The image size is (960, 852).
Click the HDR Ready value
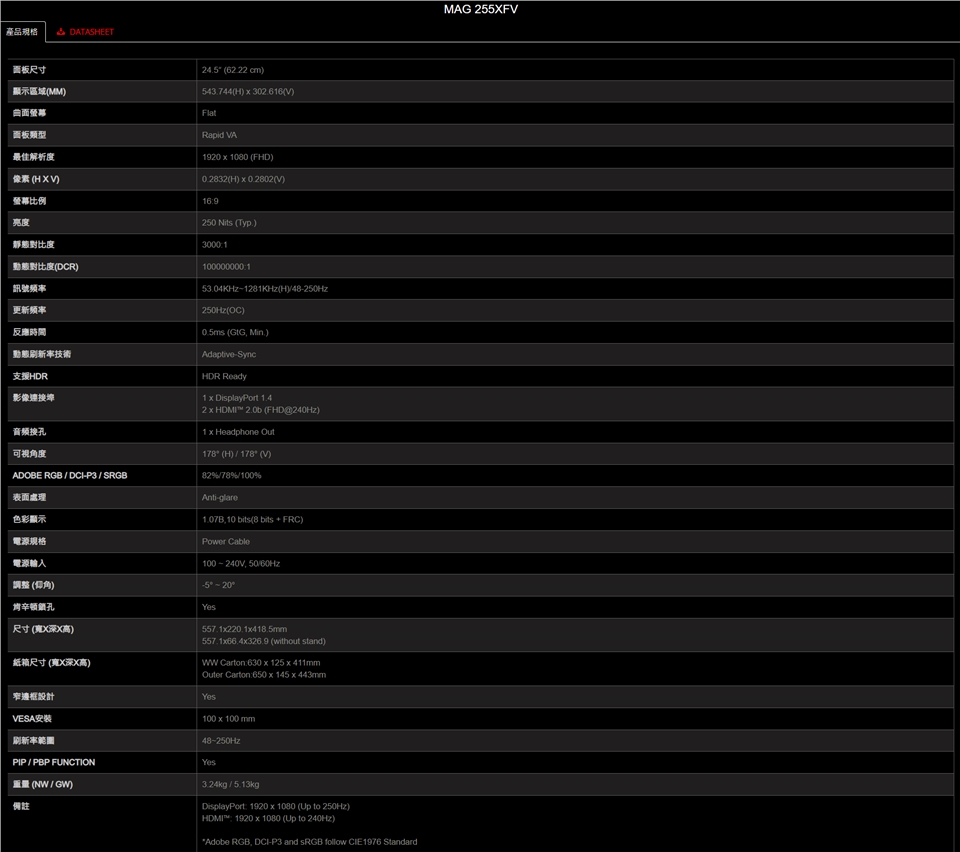click(x=224, y=376)
